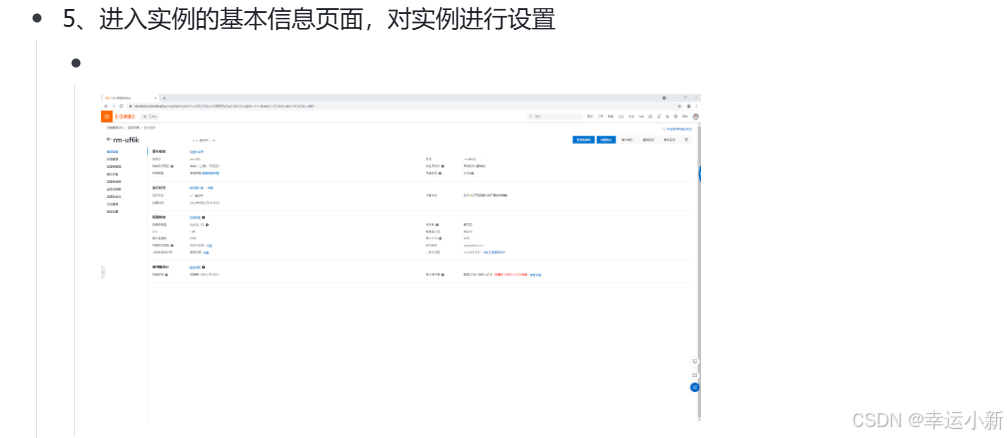1007x438 pixels.
Task: Click the vertical scrollbar of the console page
Action: (699, 270)
